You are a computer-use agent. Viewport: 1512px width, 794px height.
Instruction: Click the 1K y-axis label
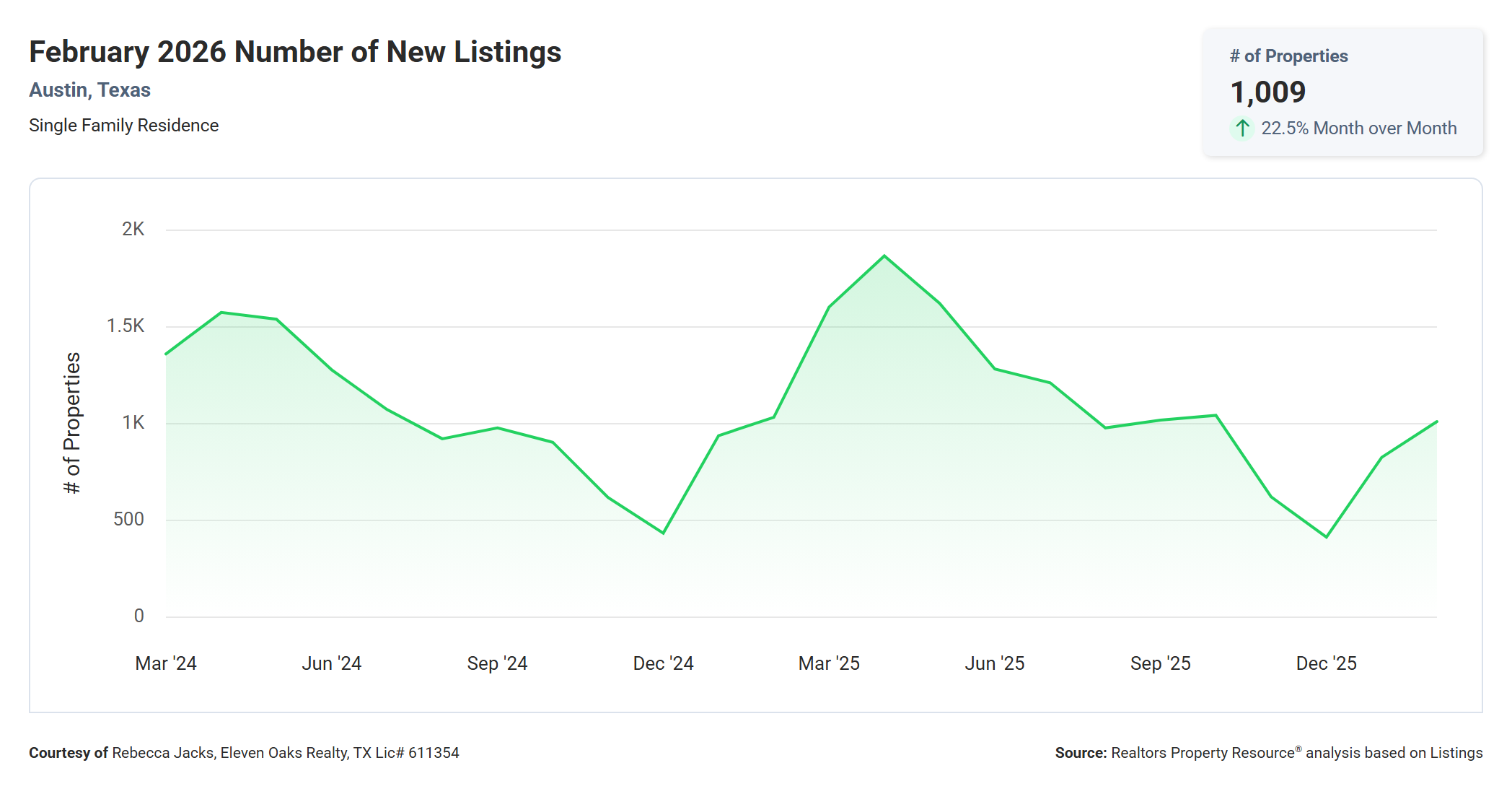pos(133,423)
